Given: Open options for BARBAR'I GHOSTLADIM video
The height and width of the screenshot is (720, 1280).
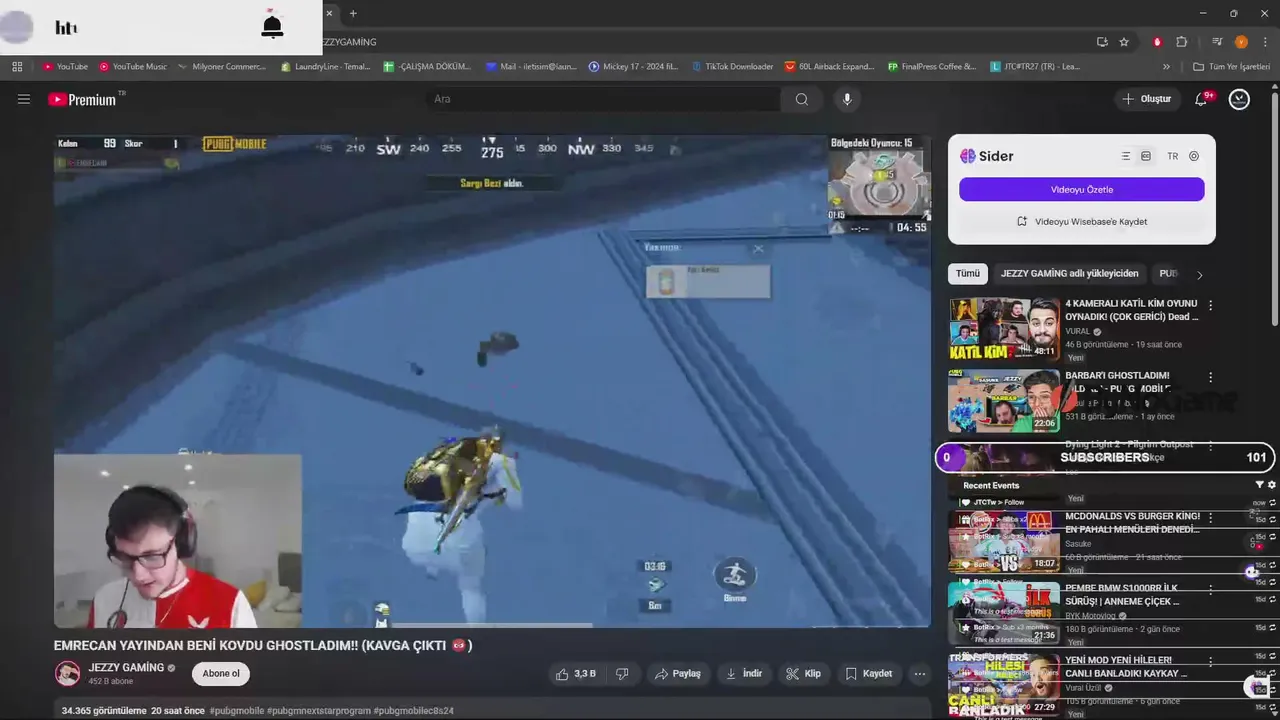Looking at the screenshot, I should 1211,378.
